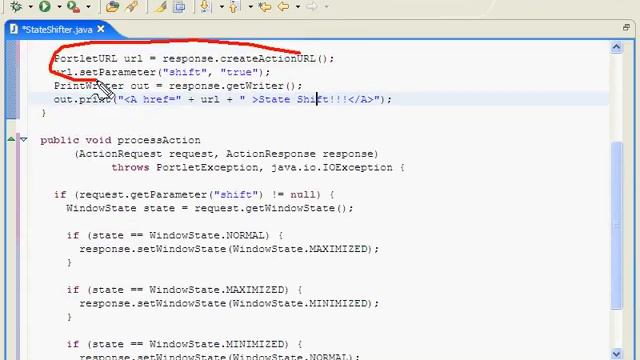Open the Next Annotation dropdown arrow
This screenshot has width=640, height=360.
click(x=222, y=7)
